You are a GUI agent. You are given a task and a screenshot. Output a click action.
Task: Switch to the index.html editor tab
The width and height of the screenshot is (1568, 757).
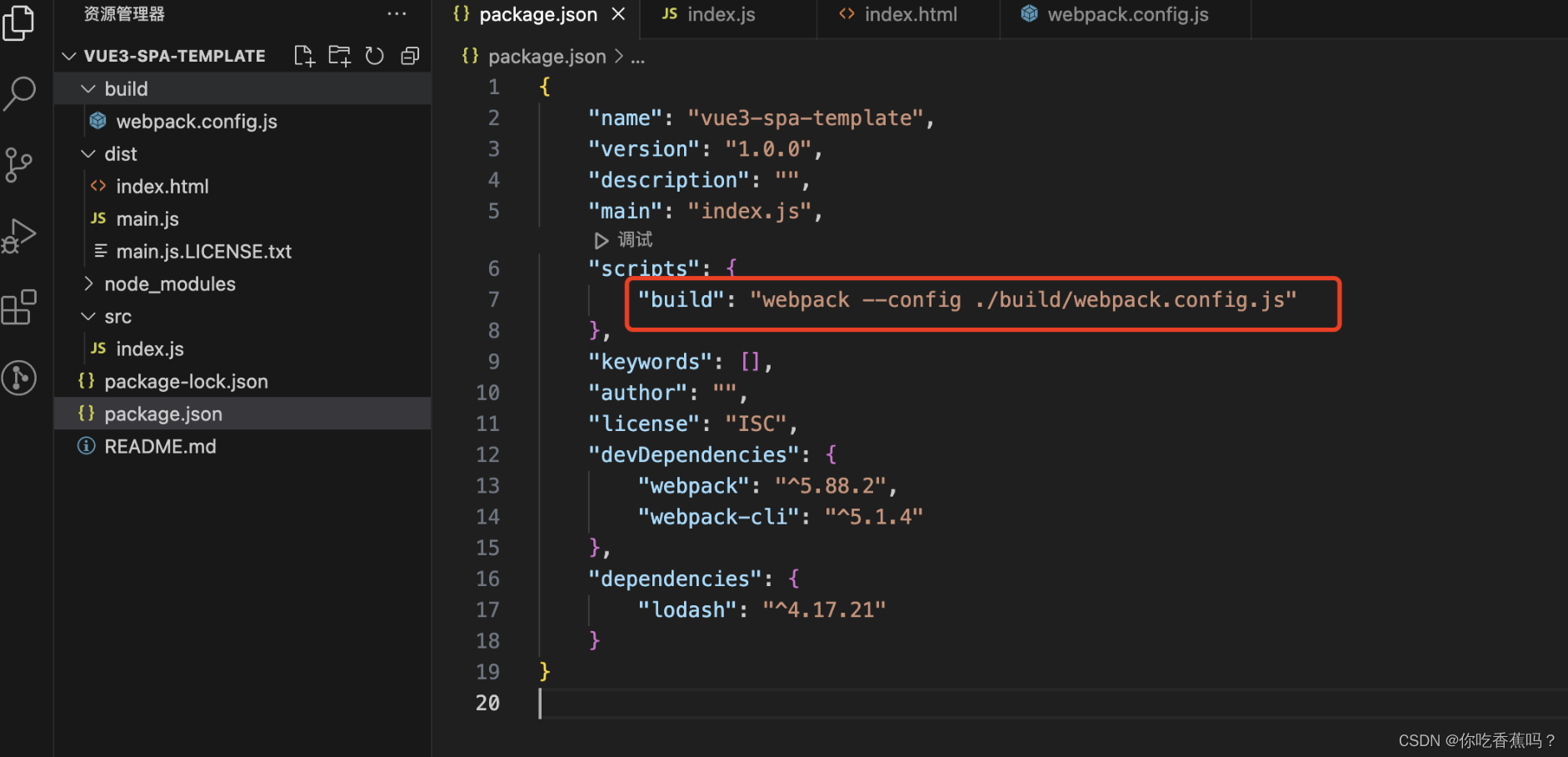pyautogui.click(x=909, y=14)
